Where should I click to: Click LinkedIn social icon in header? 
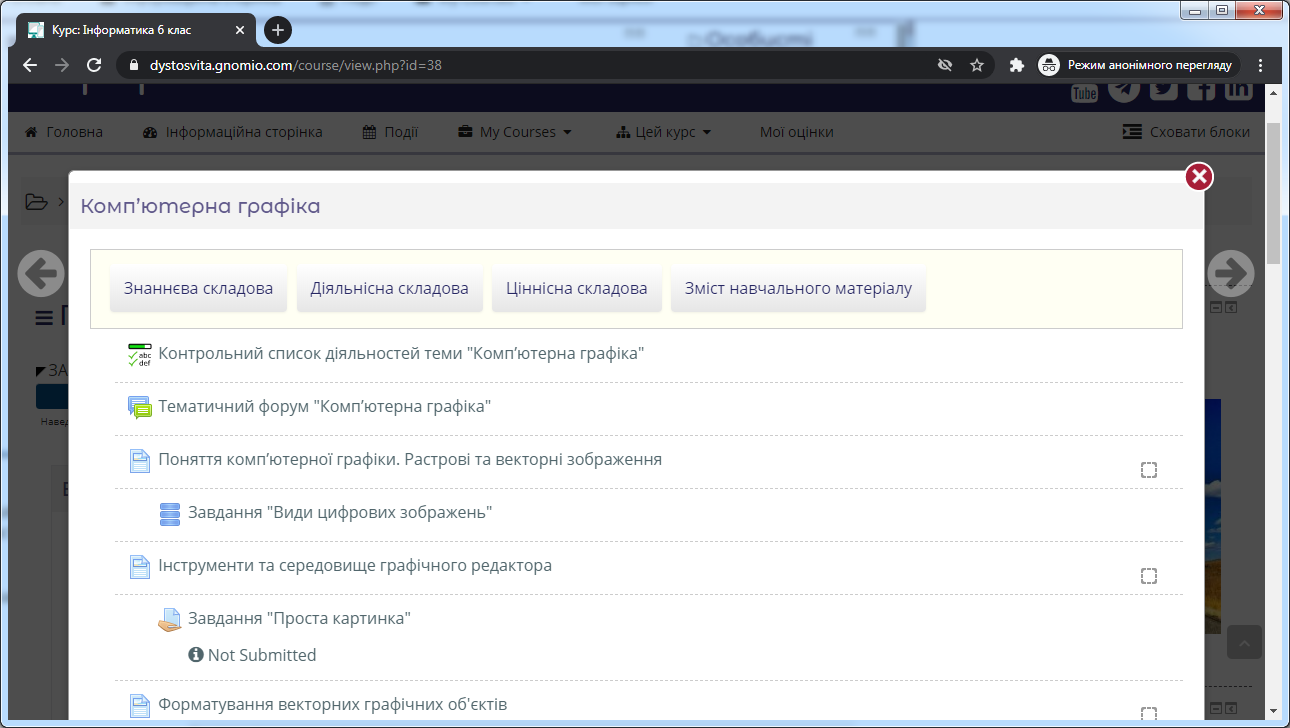tap(1239, 90)
